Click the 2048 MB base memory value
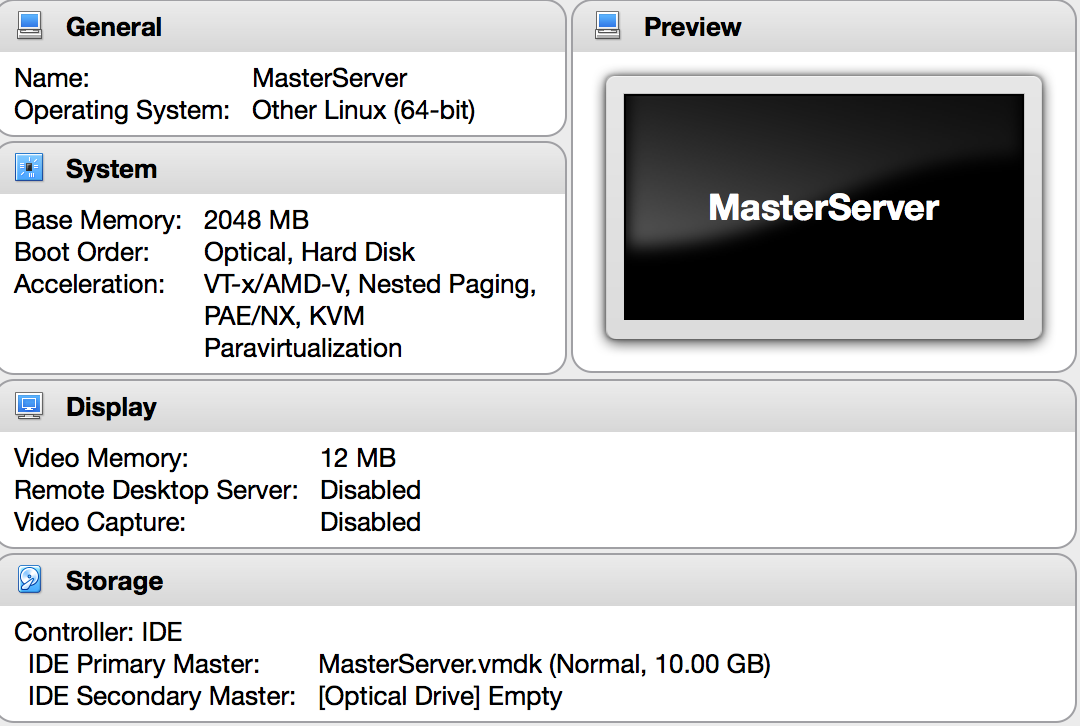The image size is (1080, 726). [x=256, y=220]
